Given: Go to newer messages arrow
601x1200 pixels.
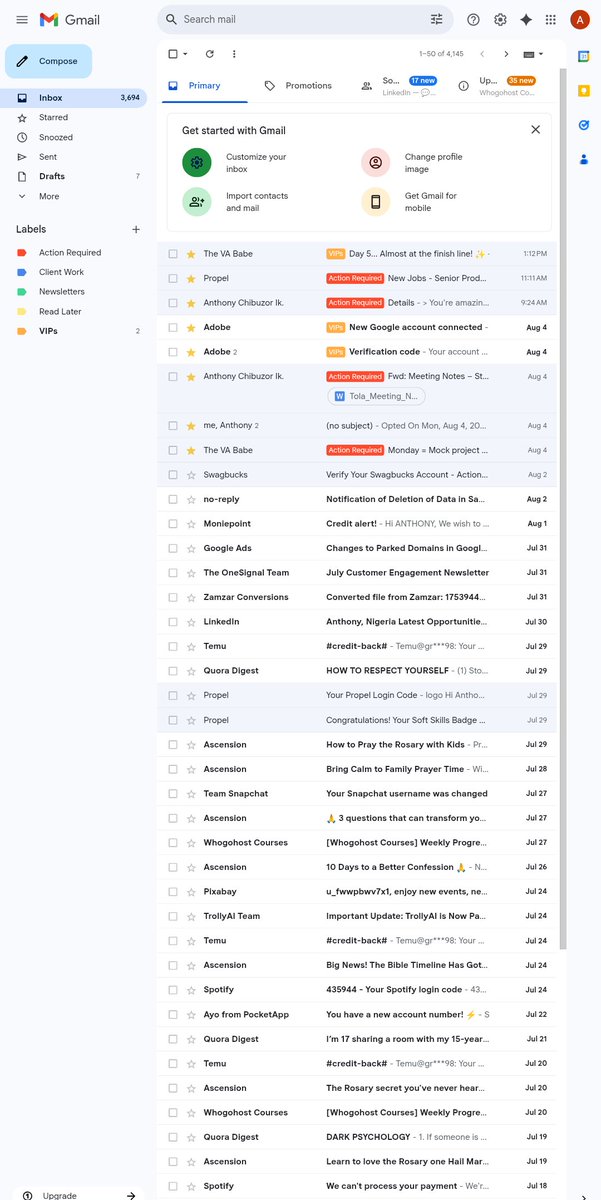Looking at the screenshot, I should pyautogui.click(x=482, y=54).
